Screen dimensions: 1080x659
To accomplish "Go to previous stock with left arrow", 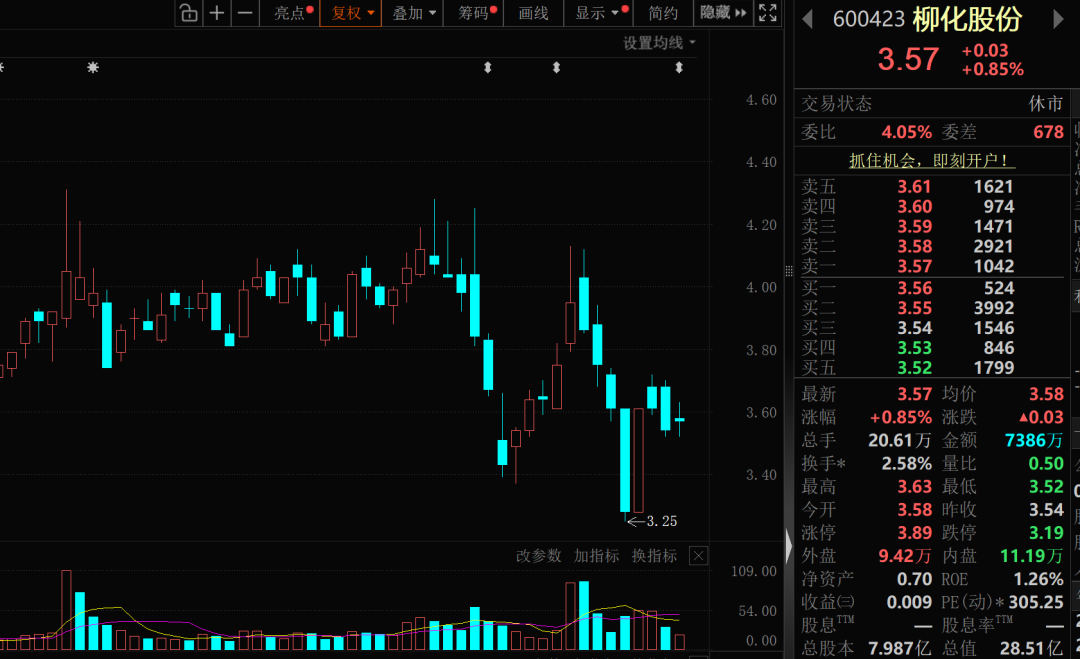I will tap(808, 20).
